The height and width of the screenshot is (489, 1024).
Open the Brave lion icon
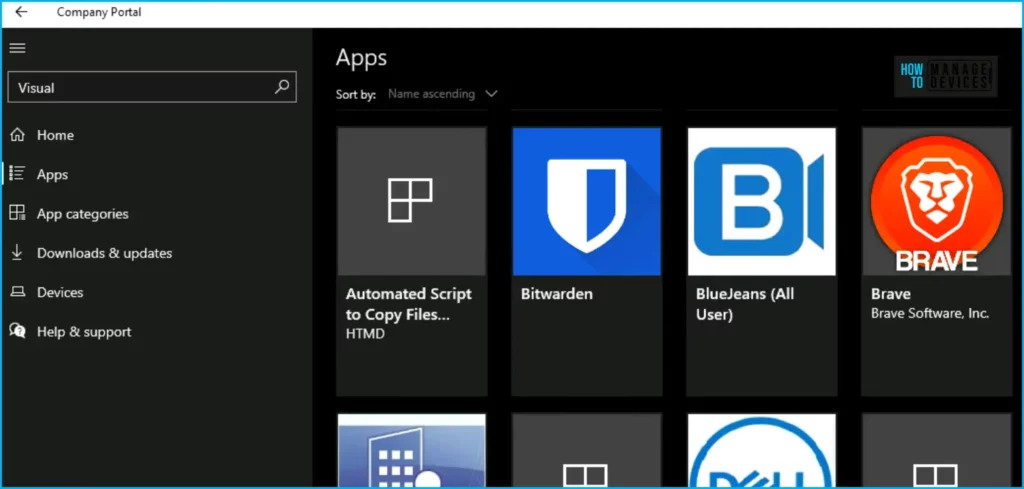pyautogui.click(x=936, y=201)
